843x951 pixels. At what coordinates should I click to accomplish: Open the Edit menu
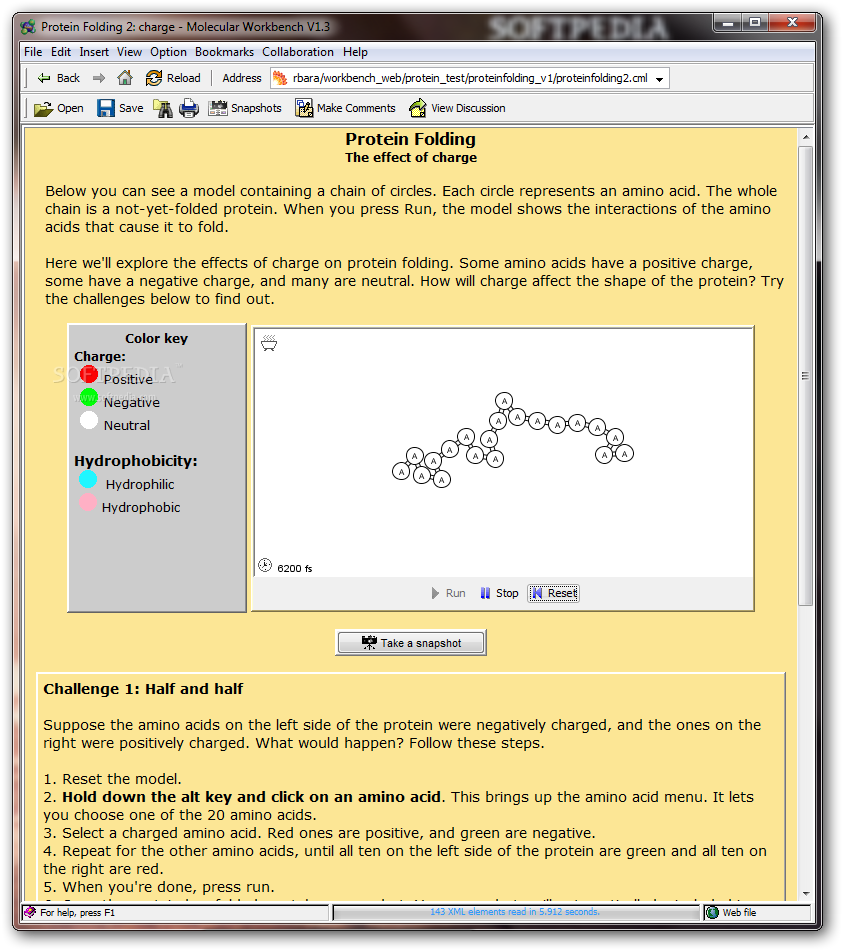pos(61,52)
